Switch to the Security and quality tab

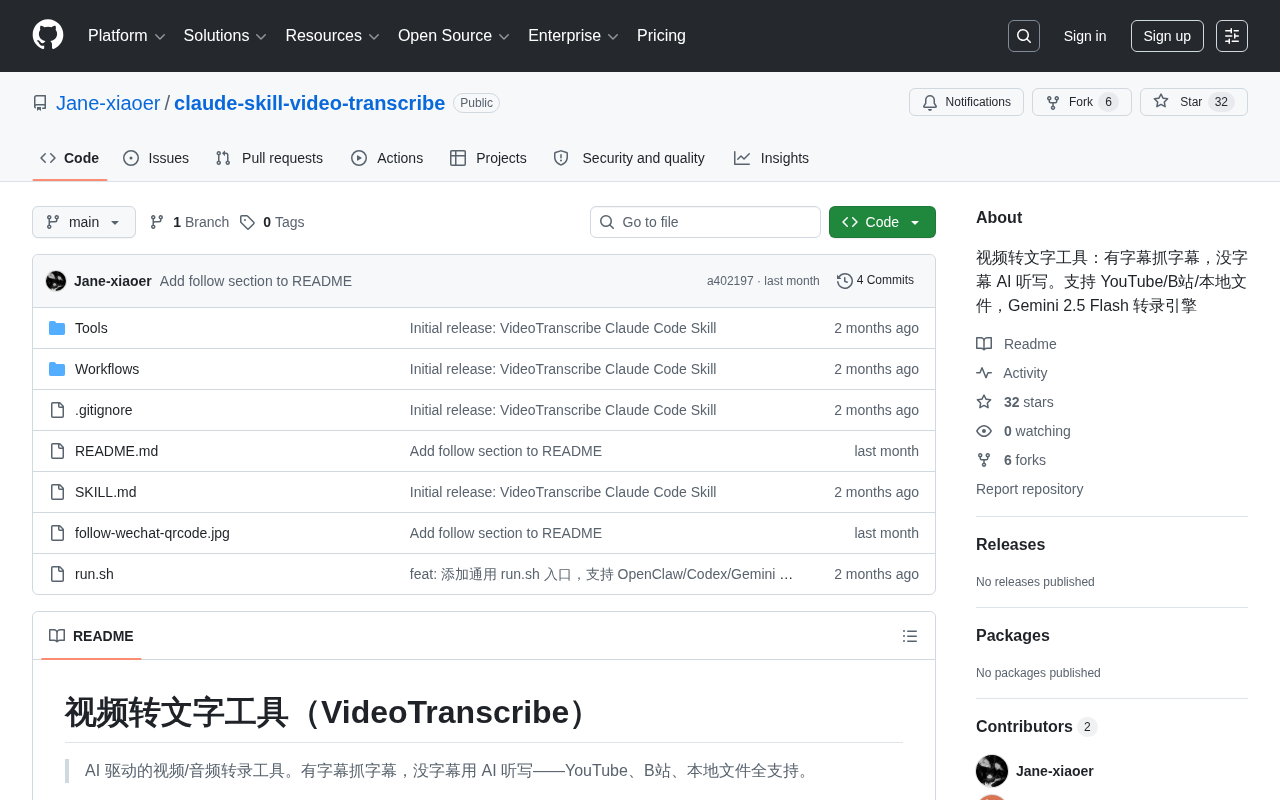(x=629, y=158)
